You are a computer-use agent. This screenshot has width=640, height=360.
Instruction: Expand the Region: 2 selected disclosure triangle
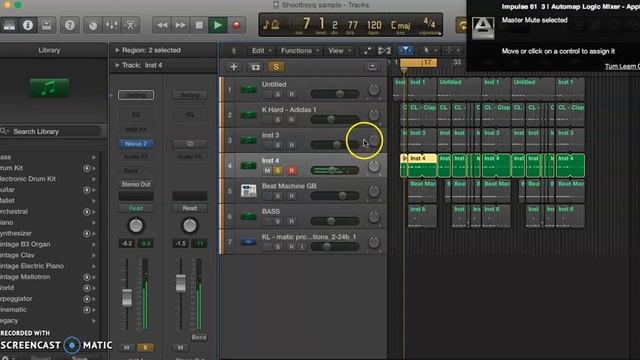(x=117, y=50)
